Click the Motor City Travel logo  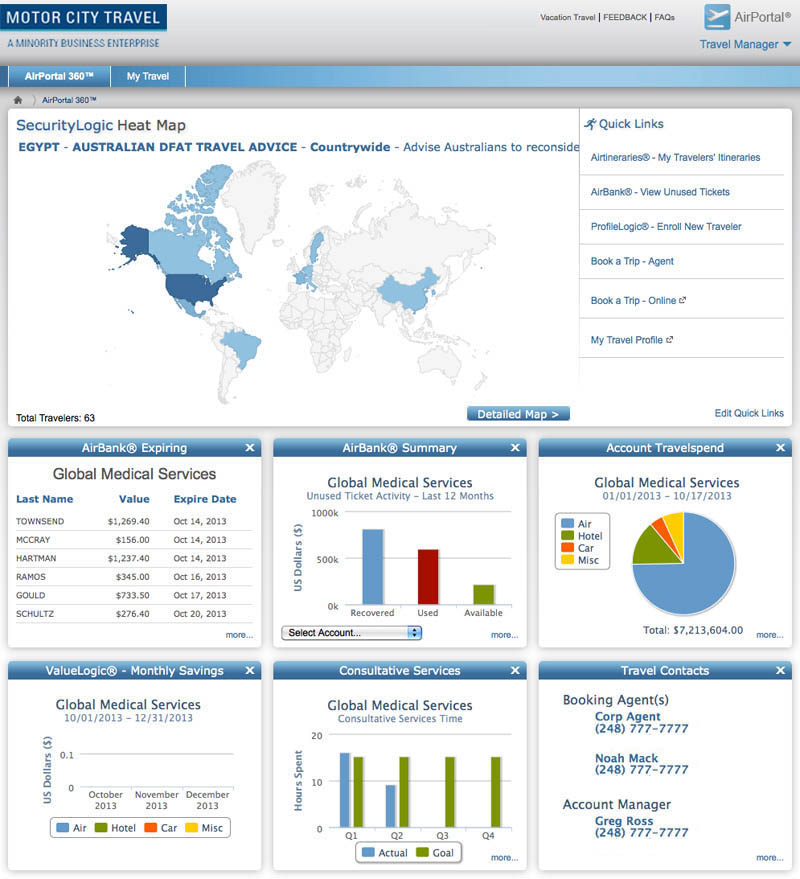click(84, 17)
